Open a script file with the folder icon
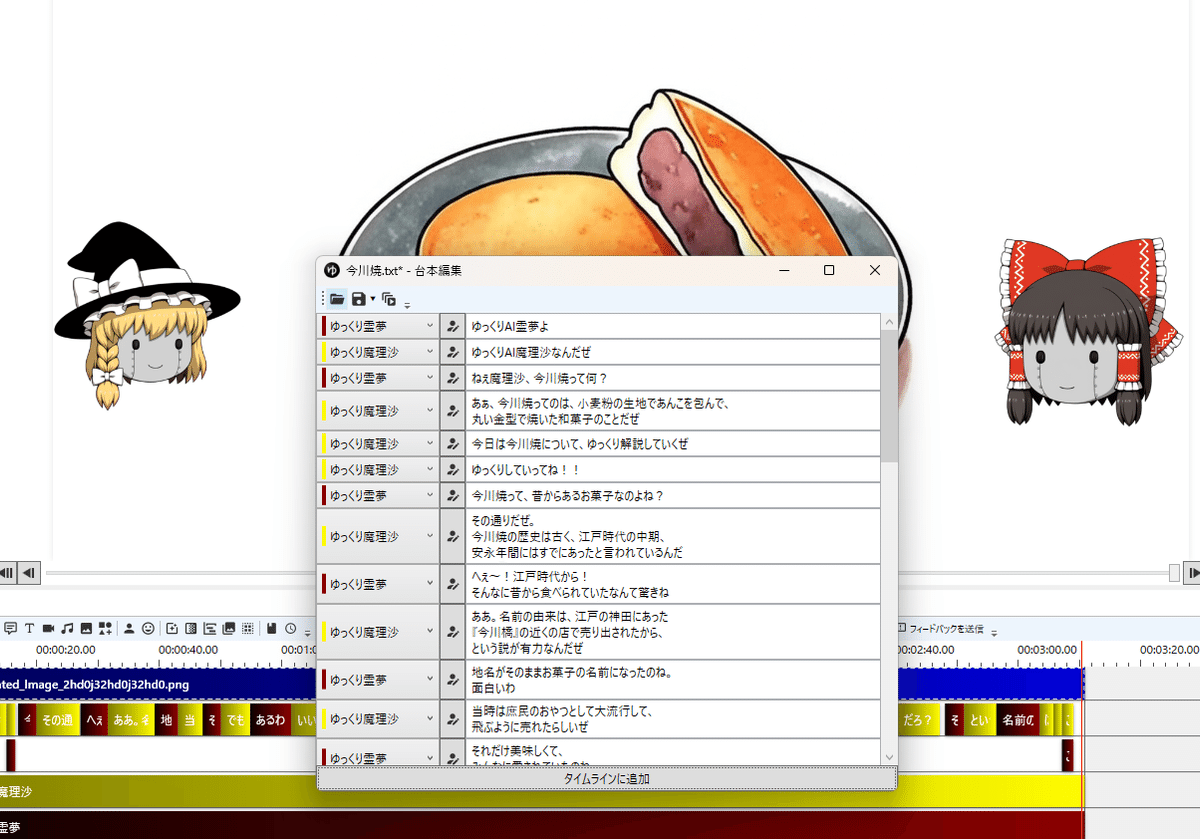Screen dimensions: 1200x839 coord(337,298)
